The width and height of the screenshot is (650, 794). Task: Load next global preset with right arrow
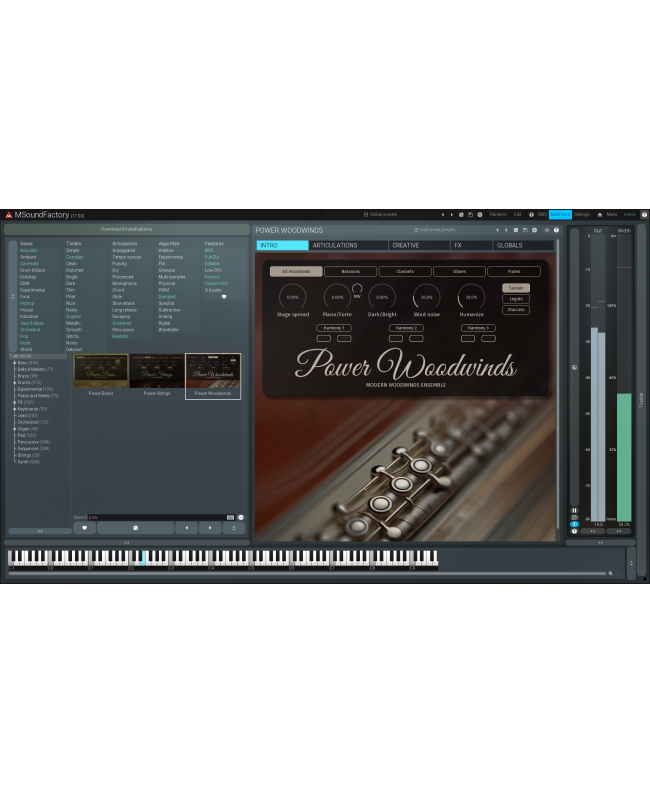pyautogui.click(x=452, y=215)
